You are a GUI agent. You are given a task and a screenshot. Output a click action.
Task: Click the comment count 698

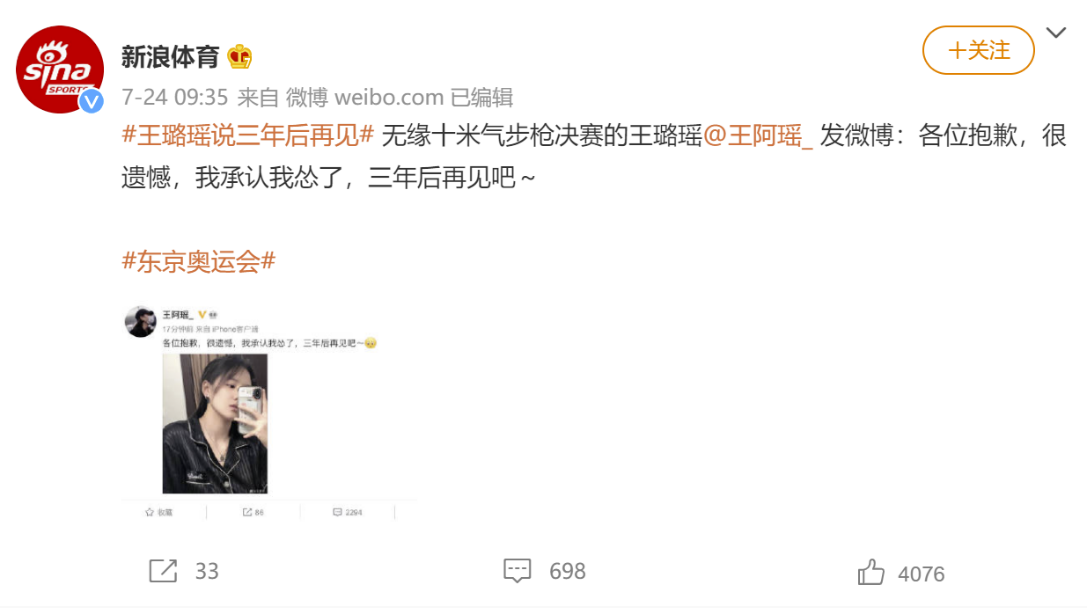click(x=568, y=571)
